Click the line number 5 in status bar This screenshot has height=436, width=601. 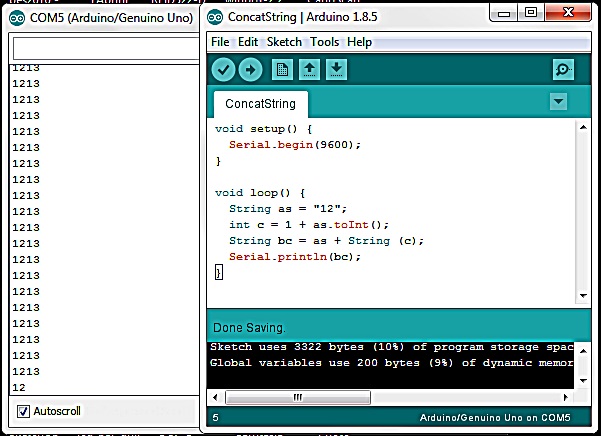[216, 418]
